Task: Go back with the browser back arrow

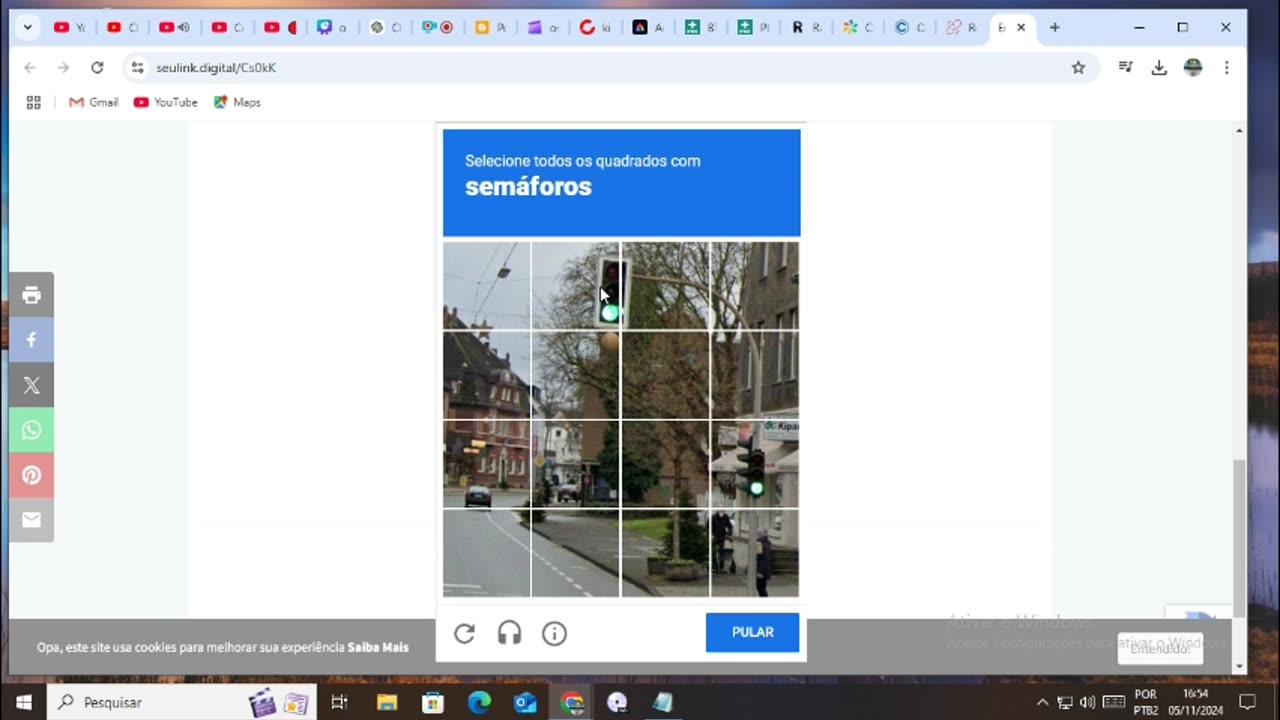Action: [30, 67]
